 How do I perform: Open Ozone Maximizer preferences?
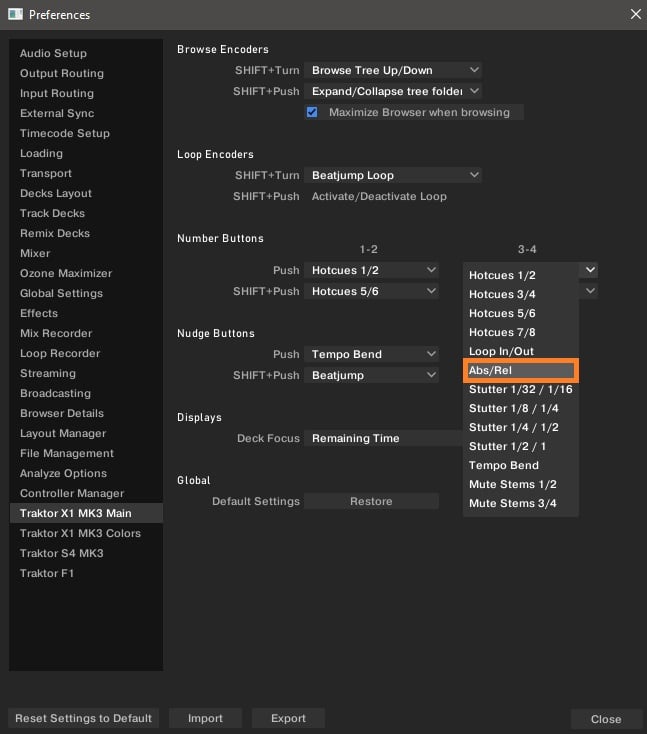point(86,273)
